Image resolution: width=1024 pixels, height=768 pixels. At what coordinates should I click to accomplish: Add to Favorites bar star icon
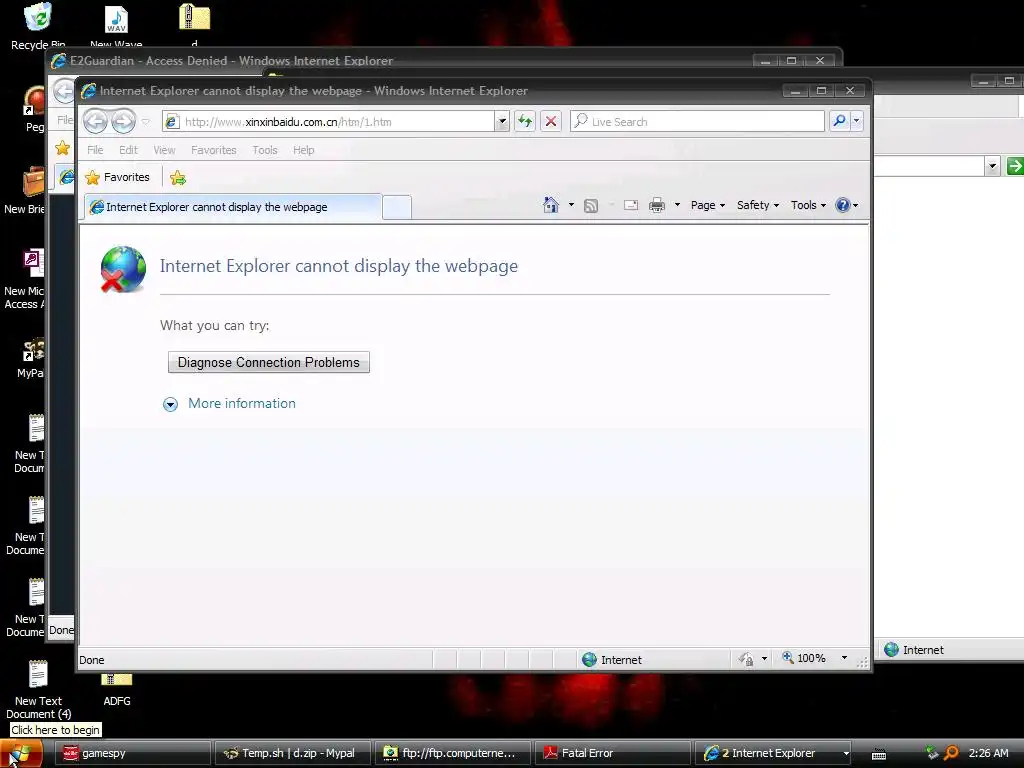click(178, 178)
